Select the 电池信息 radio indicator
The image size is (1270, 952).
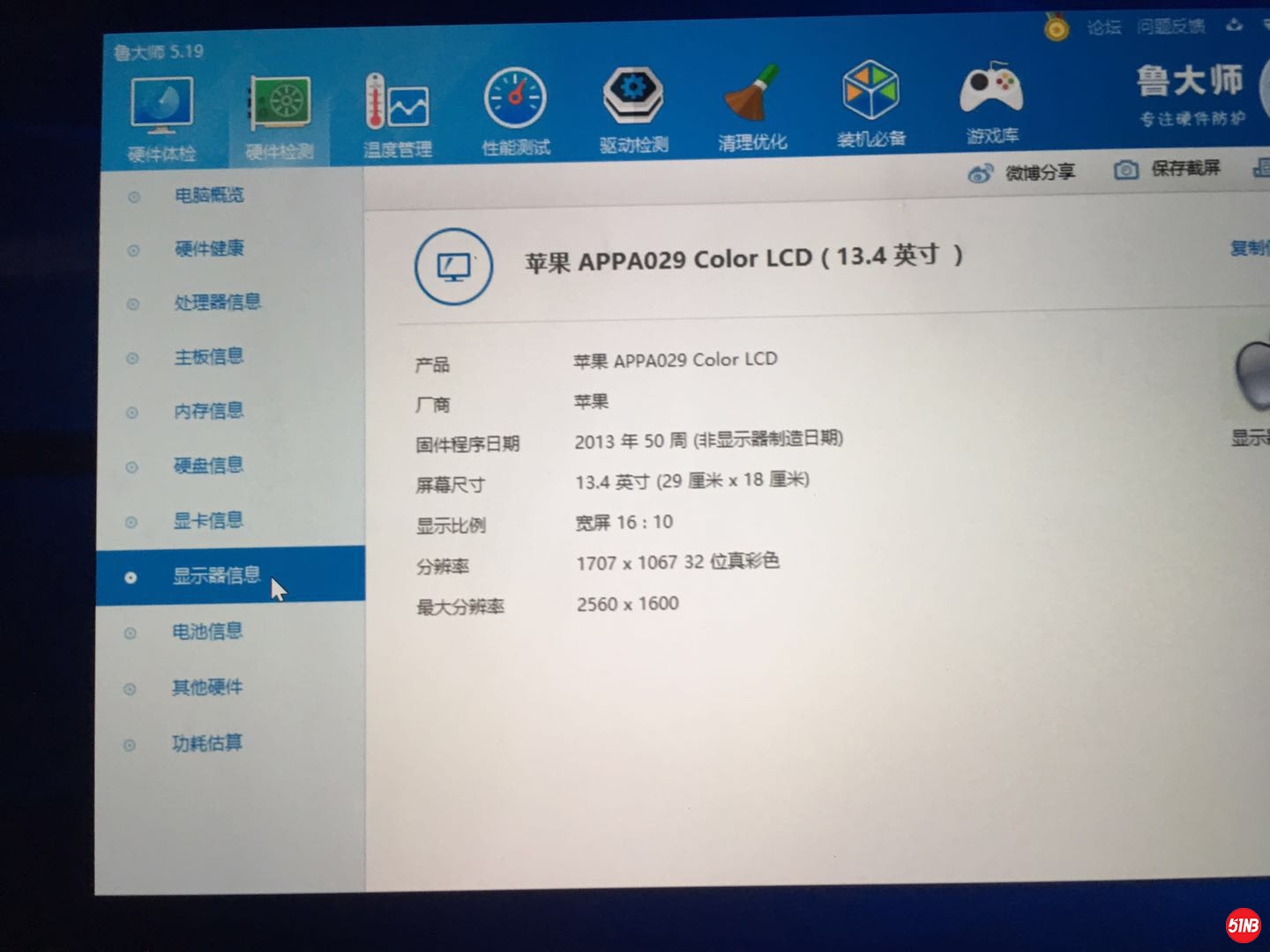pos(131,632)
